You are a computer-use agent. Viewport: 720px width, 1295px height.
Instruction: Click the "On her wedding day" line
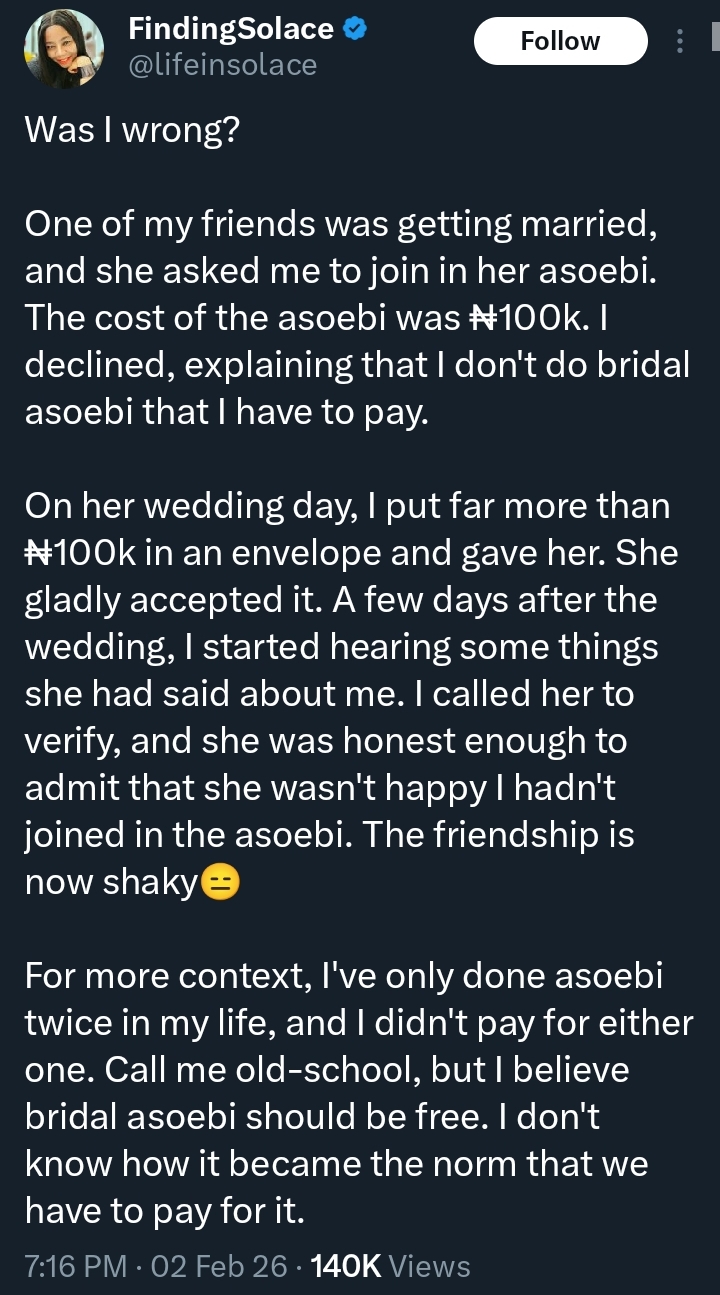[x=346, y=506]
